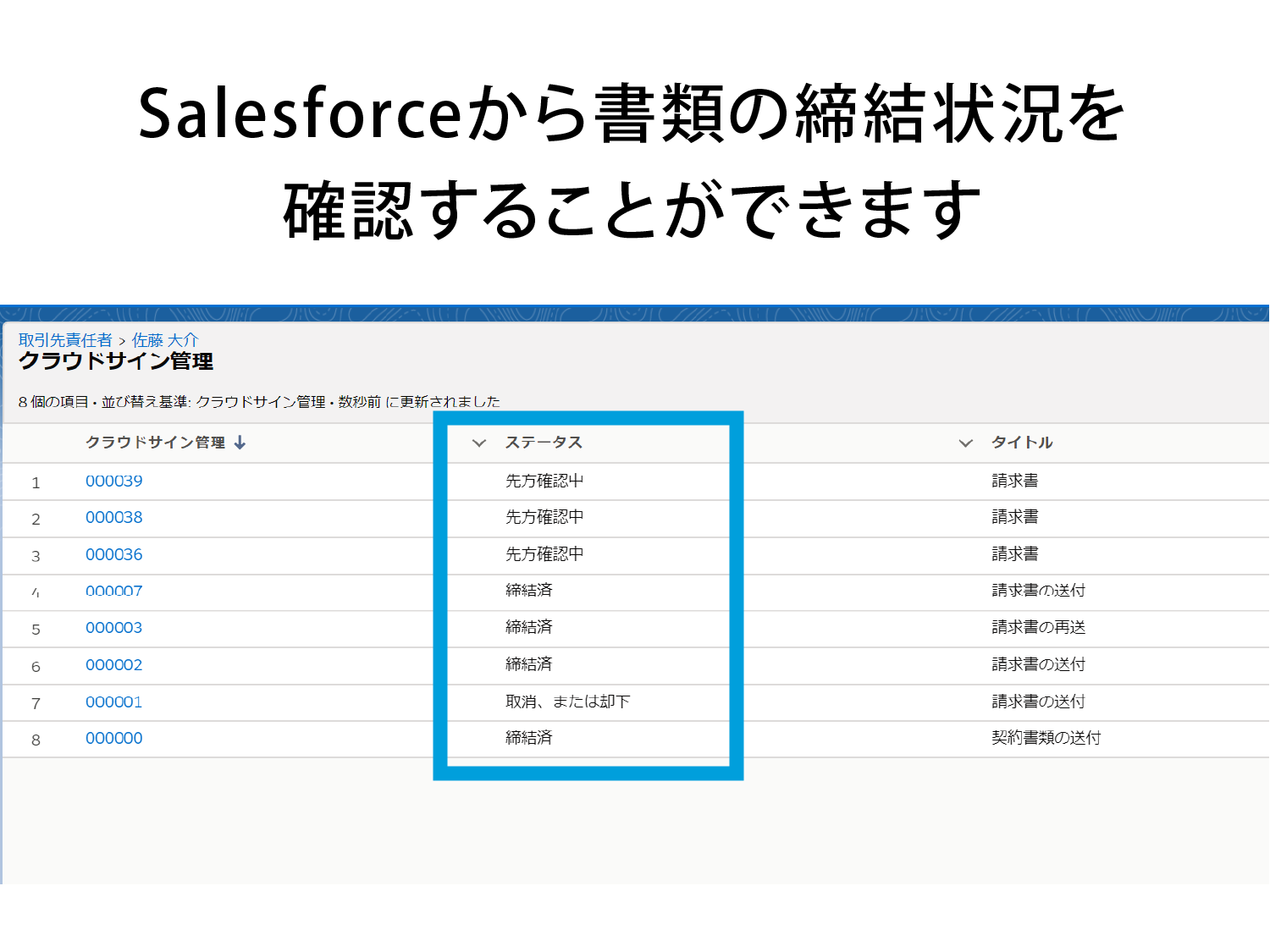Screen dimensions: 1270x952
Task: Select 先方確認中 status in row 000038
Action: click(544, 517)
